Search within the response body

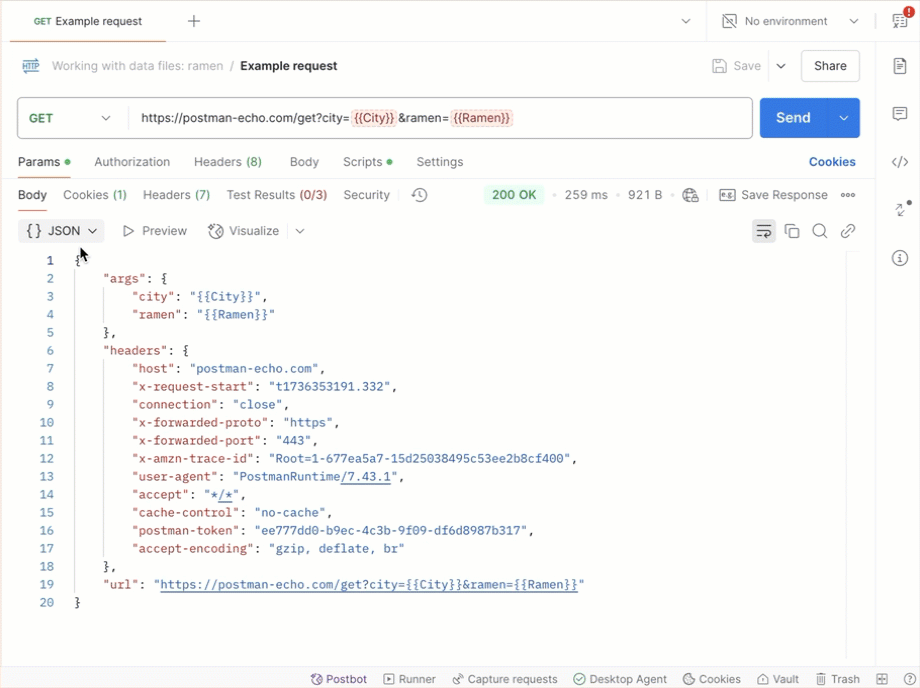coord(820,230)
